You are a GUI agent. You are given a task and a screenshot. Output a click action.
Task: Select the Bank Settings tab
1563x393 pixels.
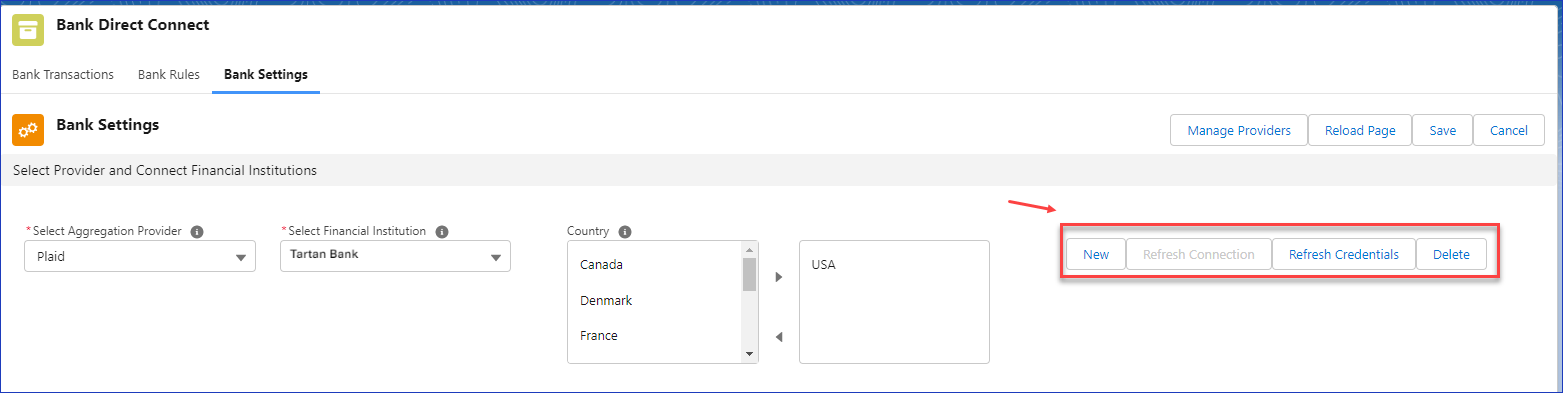click(266, 74)
